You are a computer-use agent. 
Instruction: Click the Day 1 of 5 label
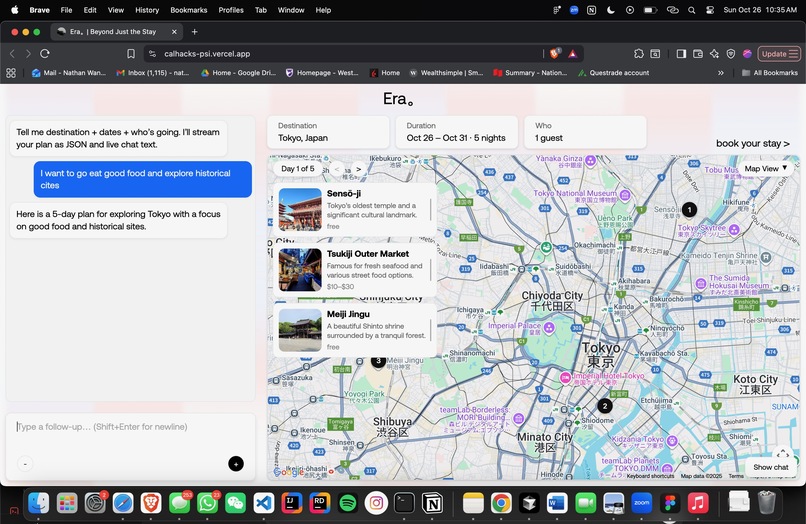pos(298,169)
